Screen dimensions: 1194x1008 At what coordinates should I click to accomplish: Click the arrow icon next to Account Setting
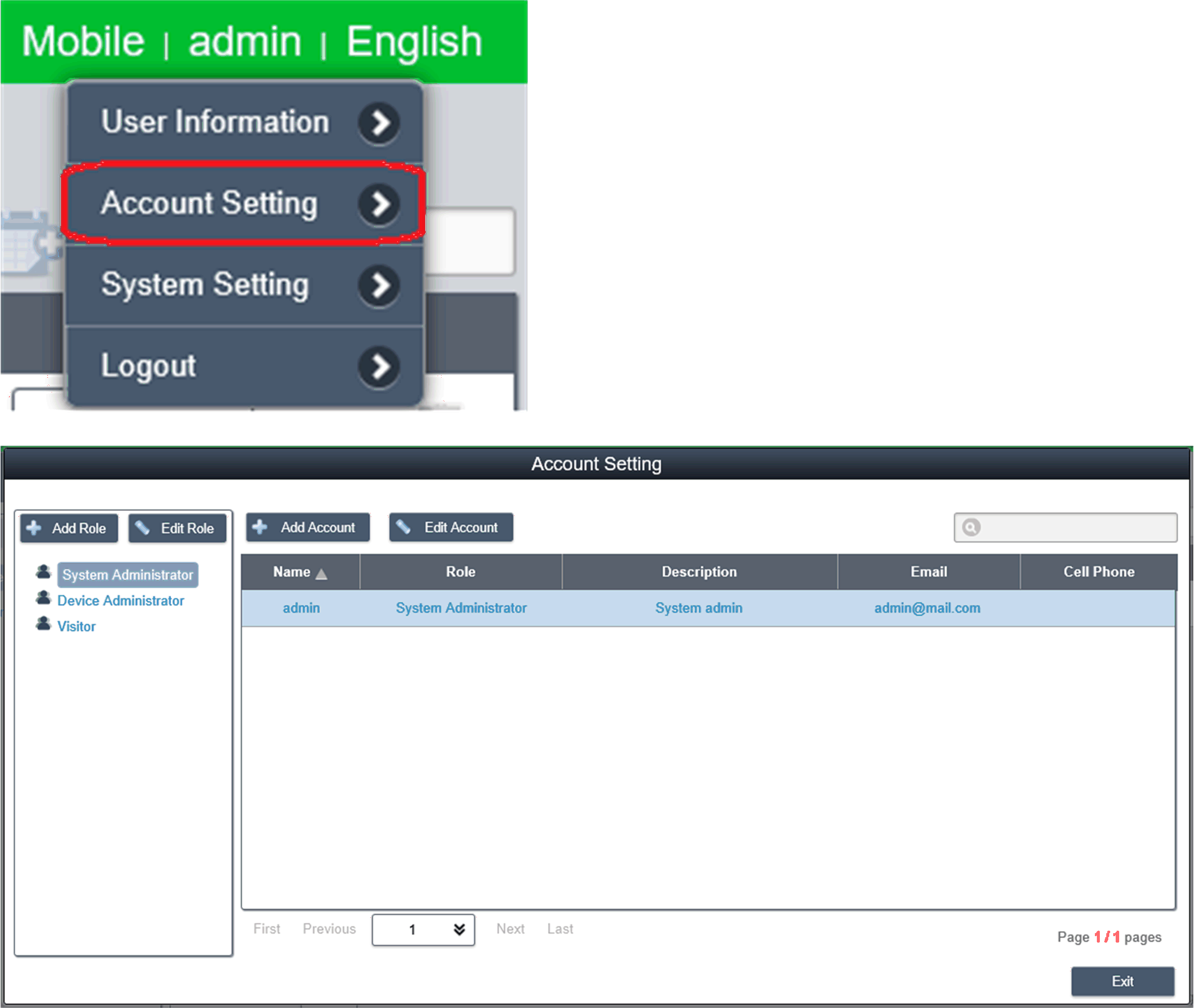(x=378, y=204)
